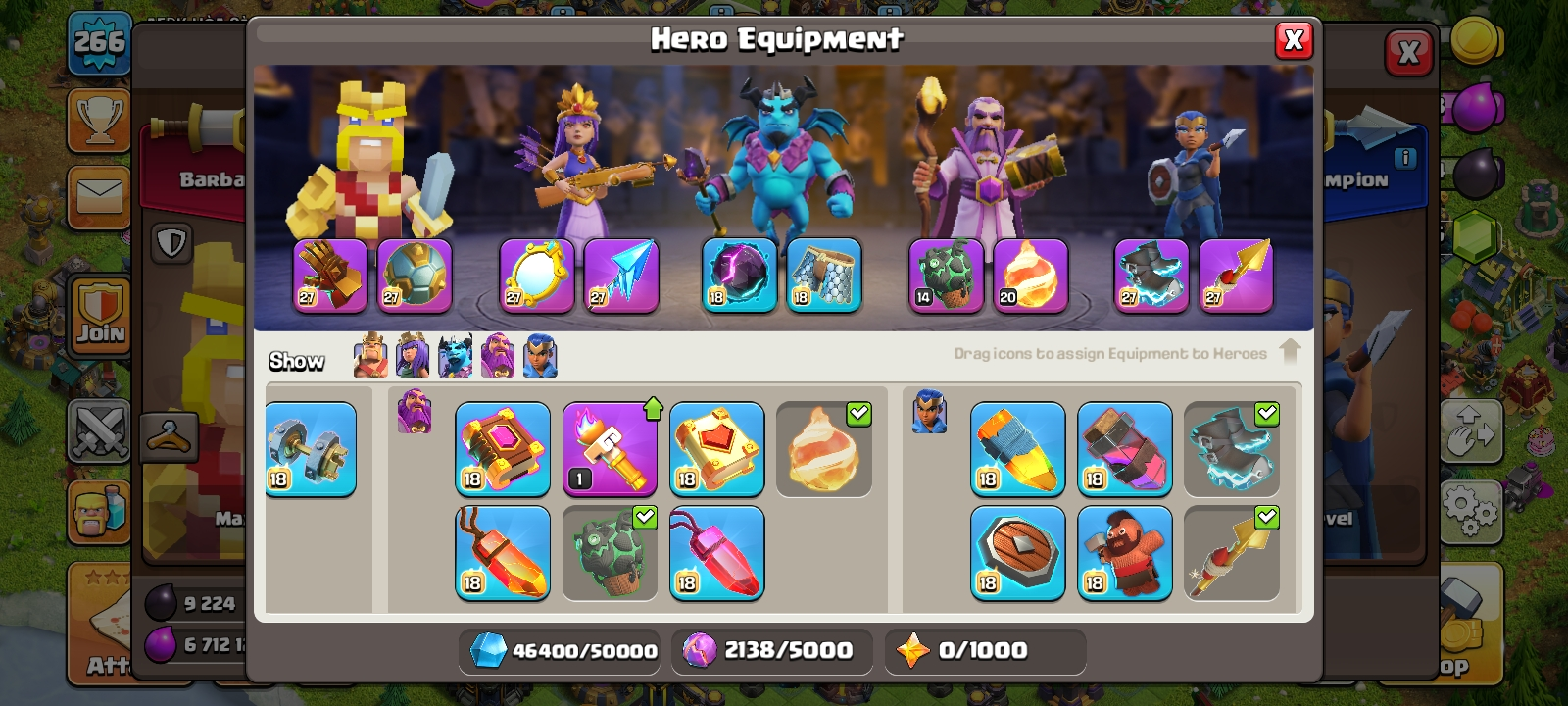Select the Haste Vial equipment icon
This screenshot has width=1568, height=706.
(x=1125, y=449)
